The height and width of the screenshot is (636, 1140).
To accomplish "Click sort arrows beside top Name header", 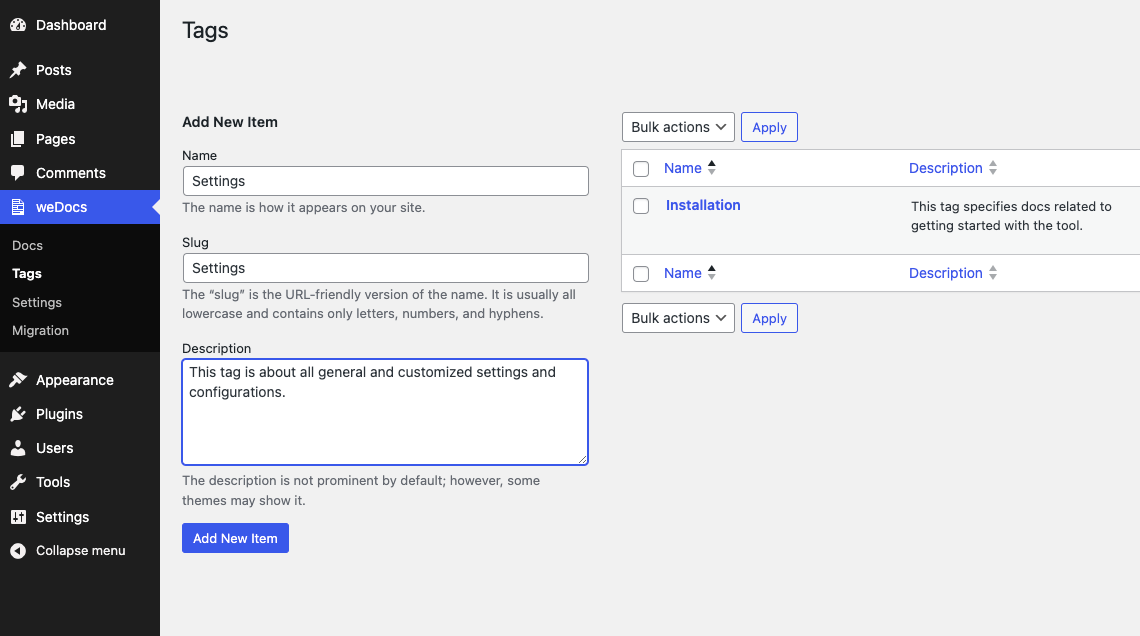I will [x=712, y=168].
